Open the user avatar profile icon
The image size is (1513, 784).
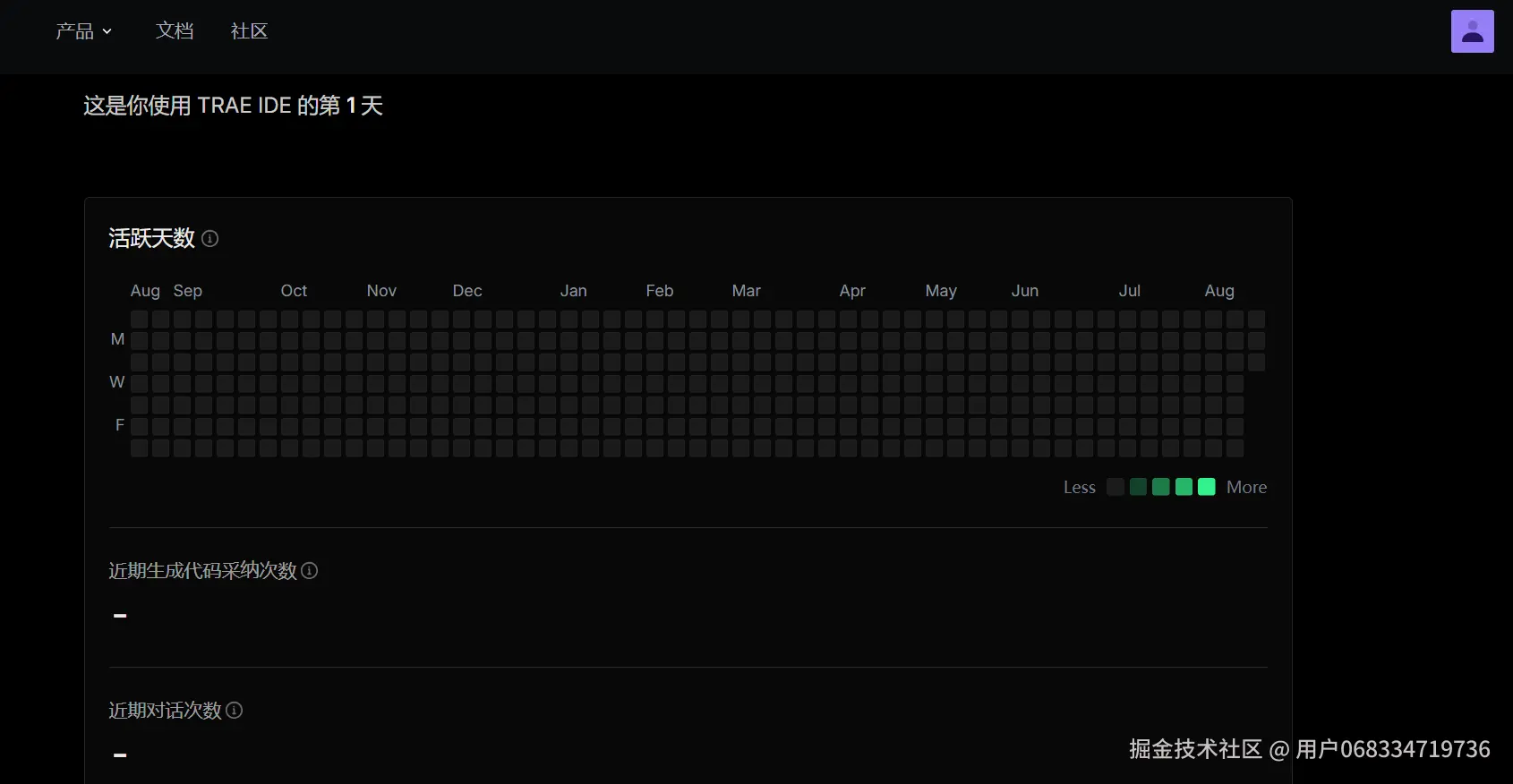pyautogui.click(x=1472, y=31)
